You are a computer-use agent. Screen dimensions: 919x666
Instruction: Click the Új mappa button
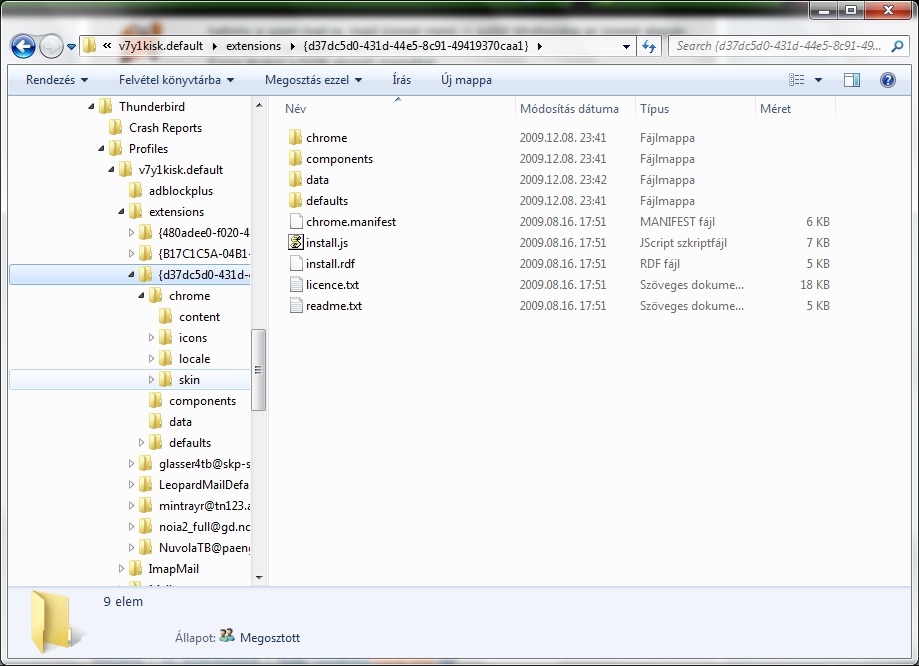click(467, 80)
